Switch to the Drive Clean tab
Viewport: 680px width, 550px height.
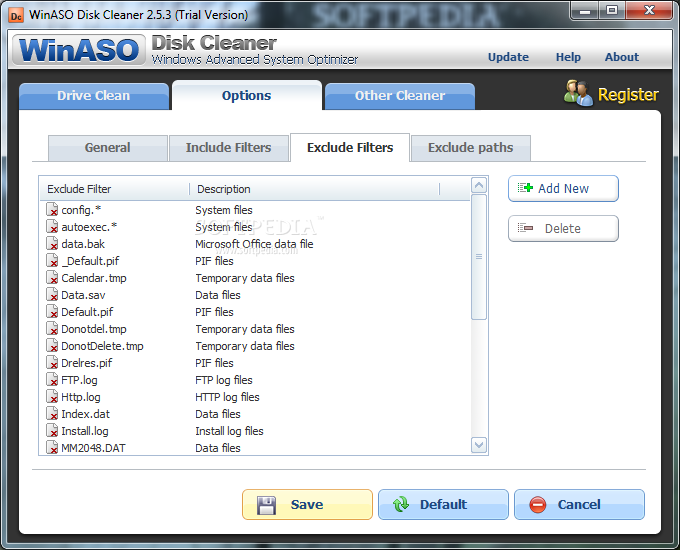click(x=94, y=95)
